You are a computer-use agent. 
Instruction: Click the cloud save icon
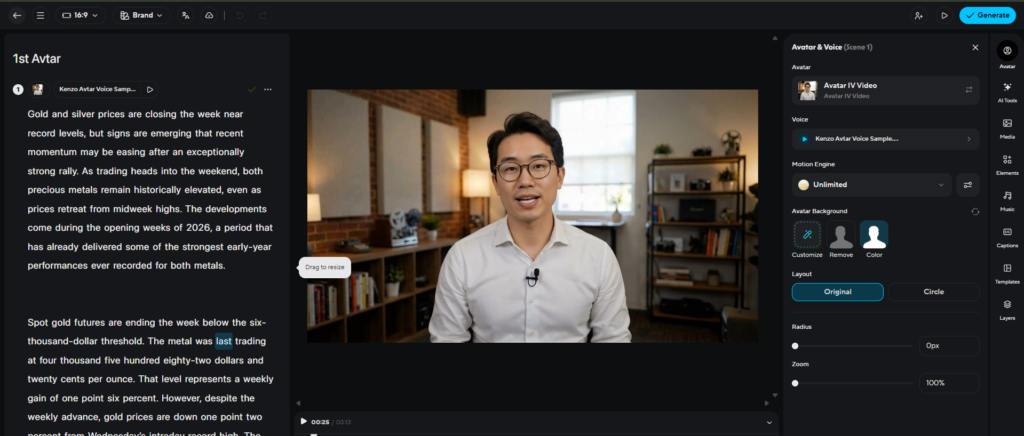coord(209,16)
